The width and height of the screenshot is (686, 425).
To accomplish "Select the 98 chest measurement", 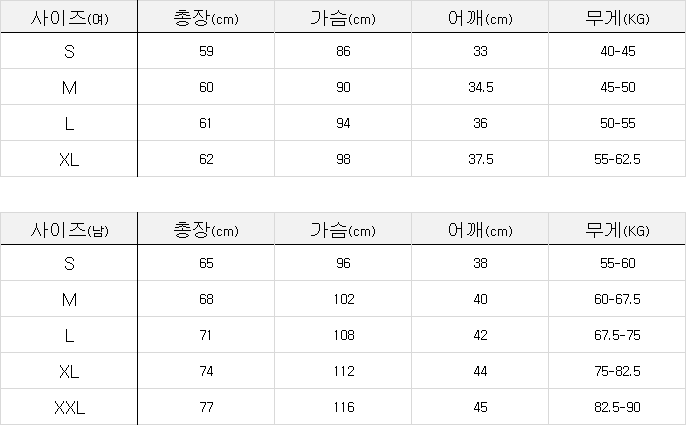I will pos(344,159).
